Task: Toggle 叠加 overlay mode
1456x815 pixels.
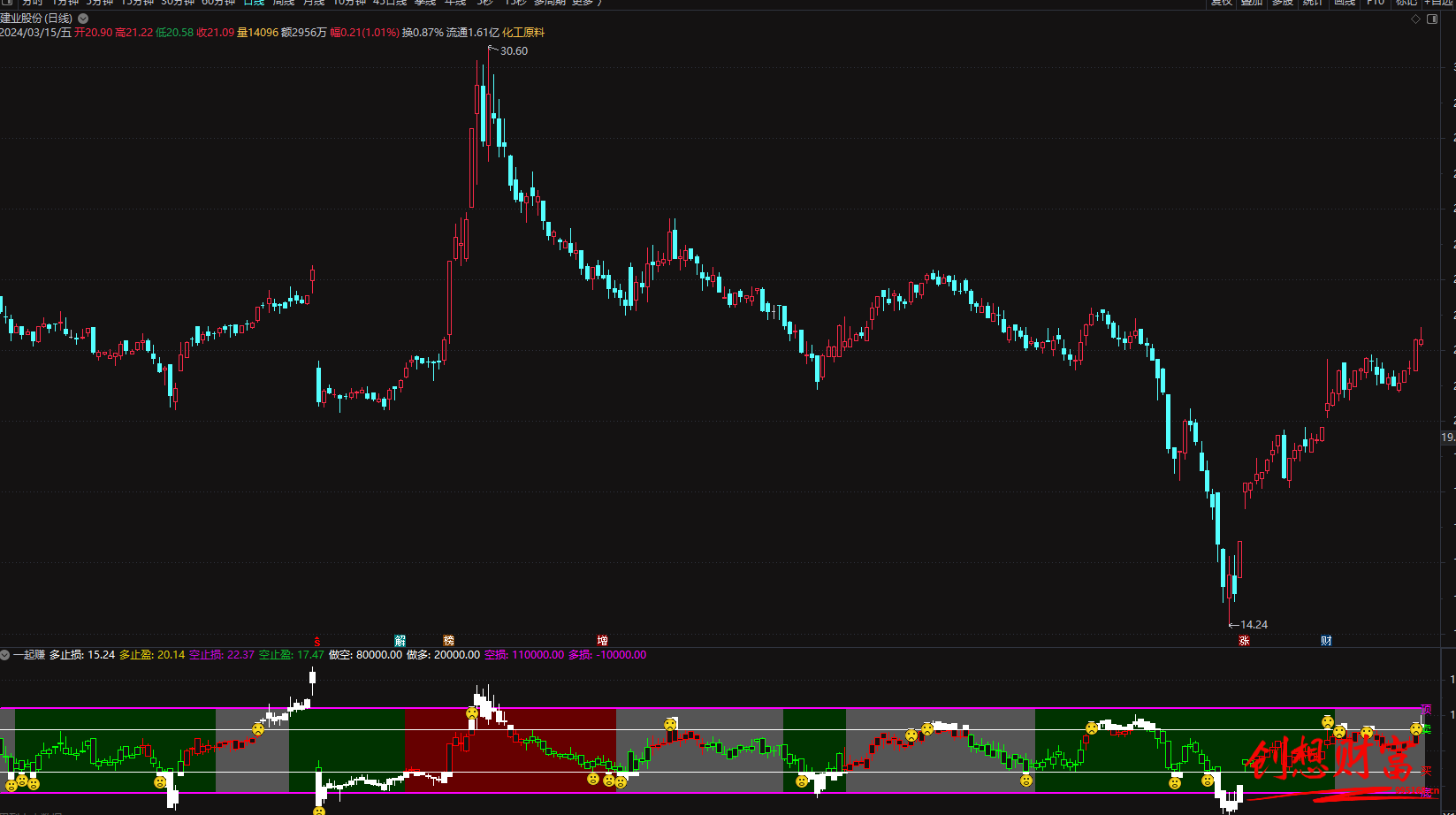Action: coord(1251,3)
